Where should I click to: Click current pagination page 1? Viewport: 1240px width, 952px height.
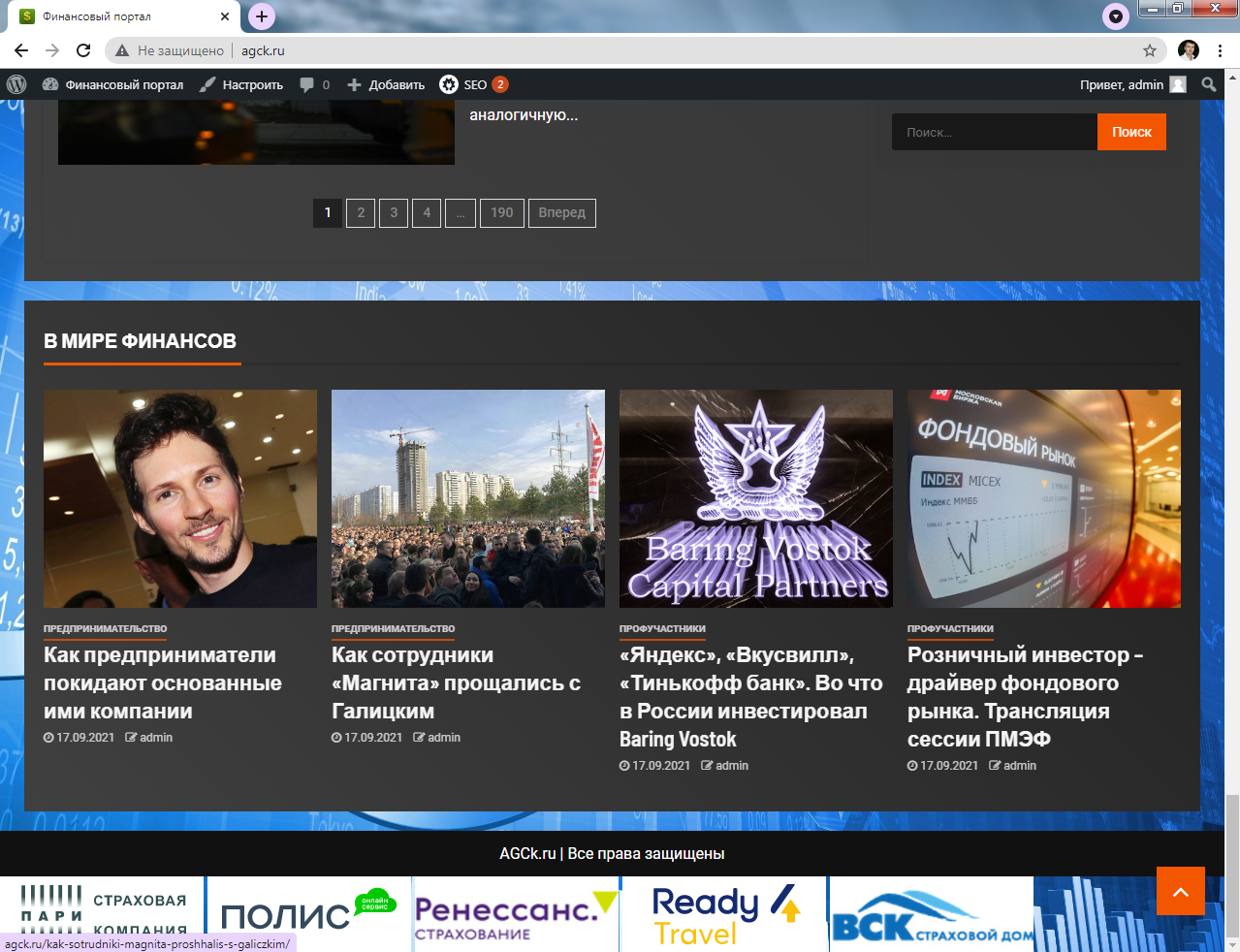click(x=328, y=213)
